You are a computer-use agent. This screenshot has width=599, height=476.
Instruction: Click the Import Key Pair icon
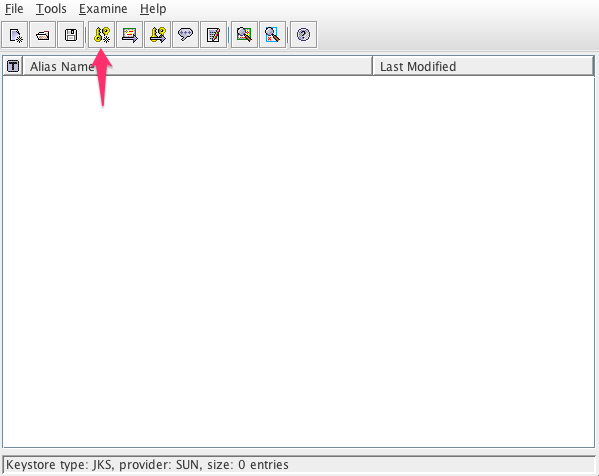coord(157,35)
